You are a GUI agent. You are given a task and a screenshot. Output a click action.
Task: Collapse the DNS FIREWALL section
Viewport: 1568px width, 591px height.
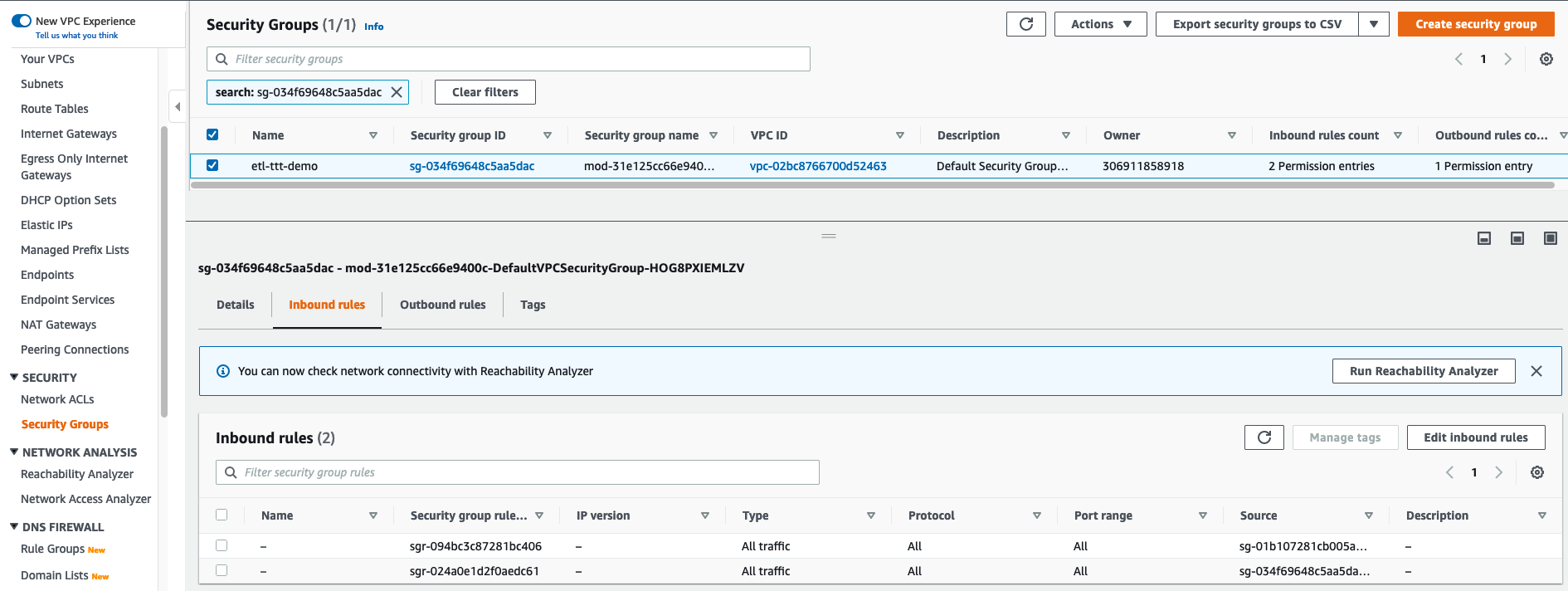[x=14, y=526]
